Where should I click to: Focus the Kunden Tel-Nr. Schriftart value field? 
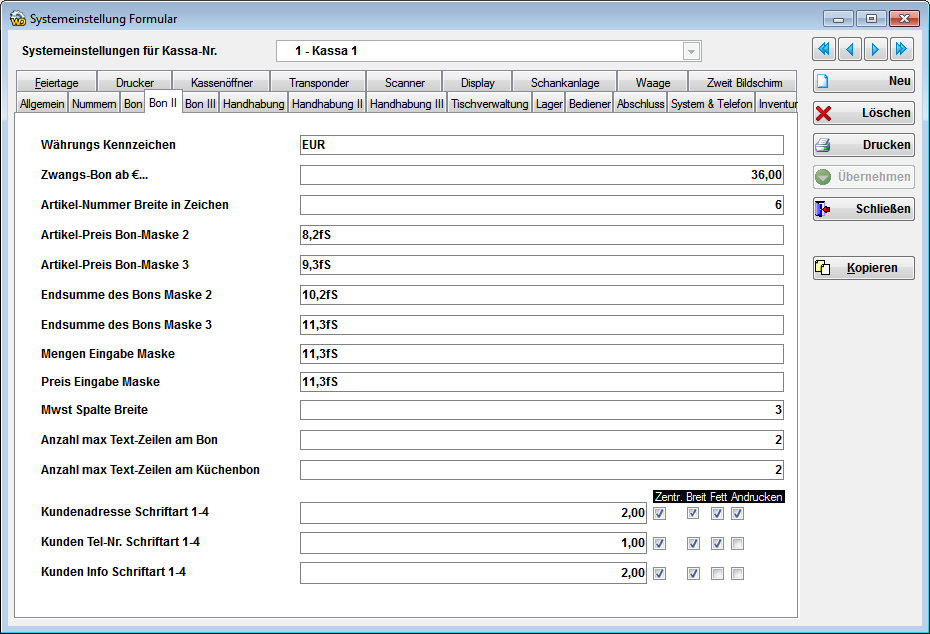tap(473, 543)
